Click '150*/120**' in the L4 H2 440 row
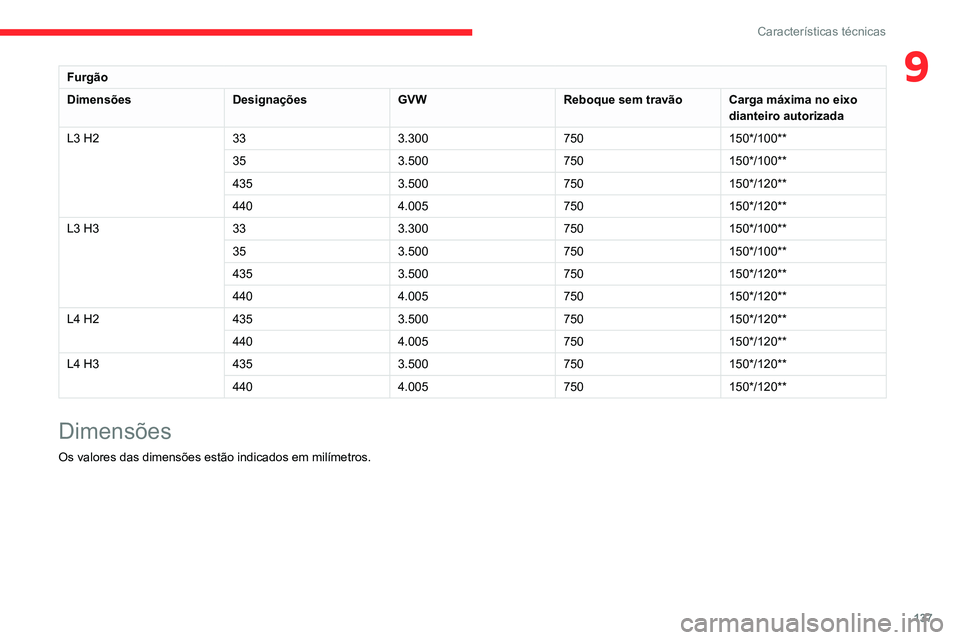960x640 pixels. click(757, 342)
